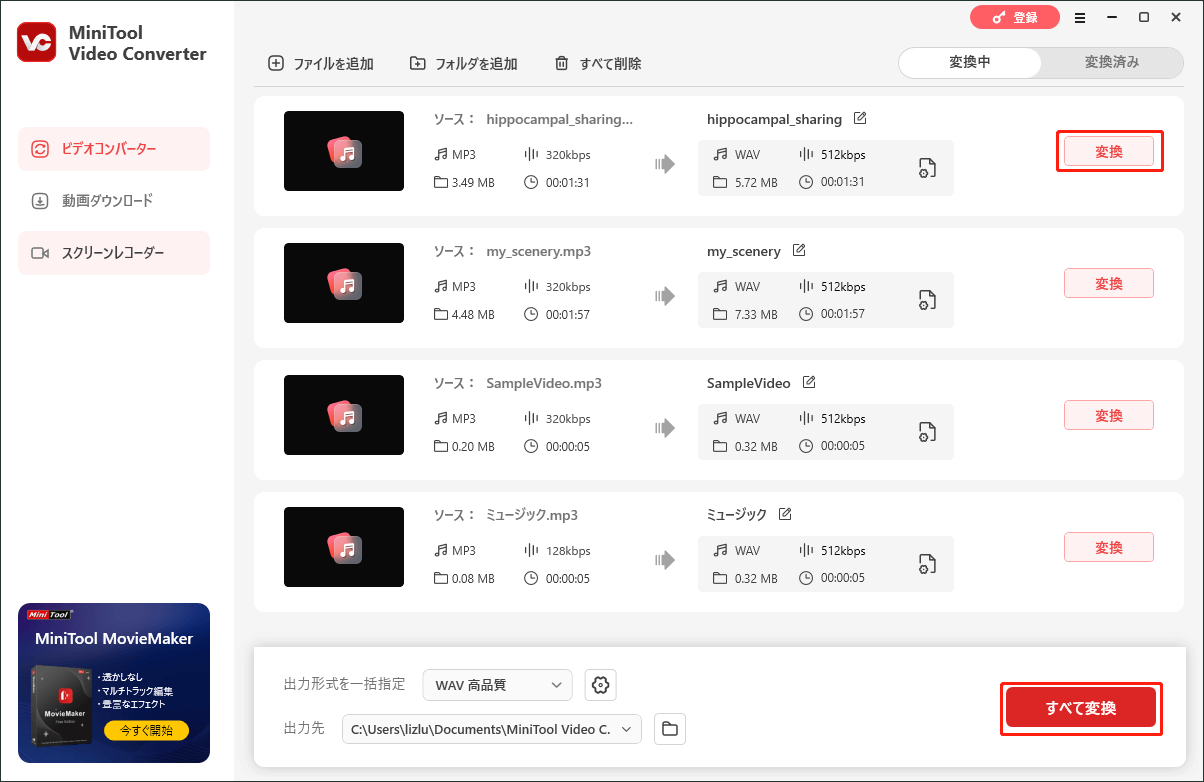1204x782 pixels.
Task: Open output settings icon for my_scenery
Action: tap(927, 300)
